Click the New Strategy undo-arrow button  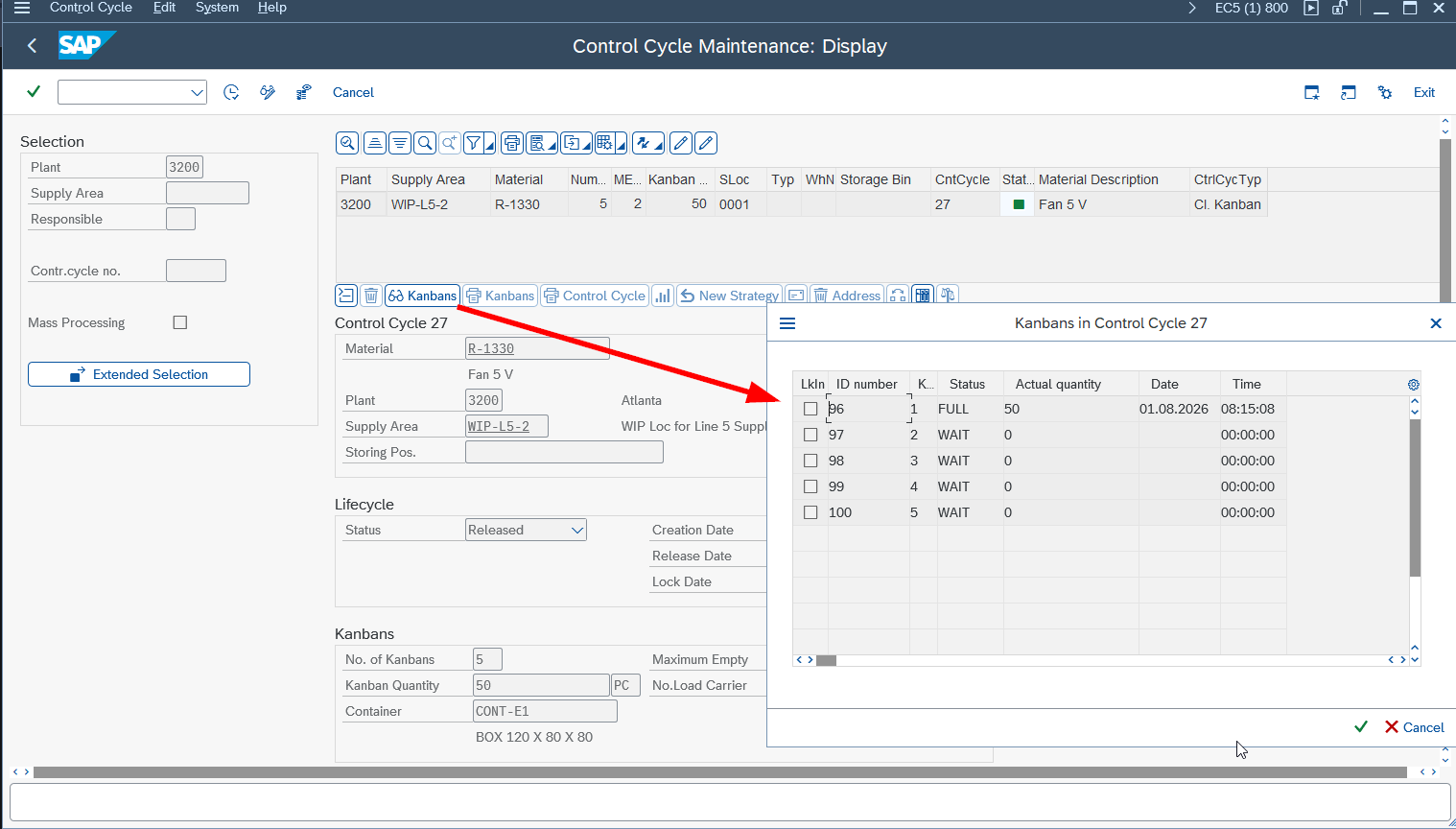coord(729,296)
